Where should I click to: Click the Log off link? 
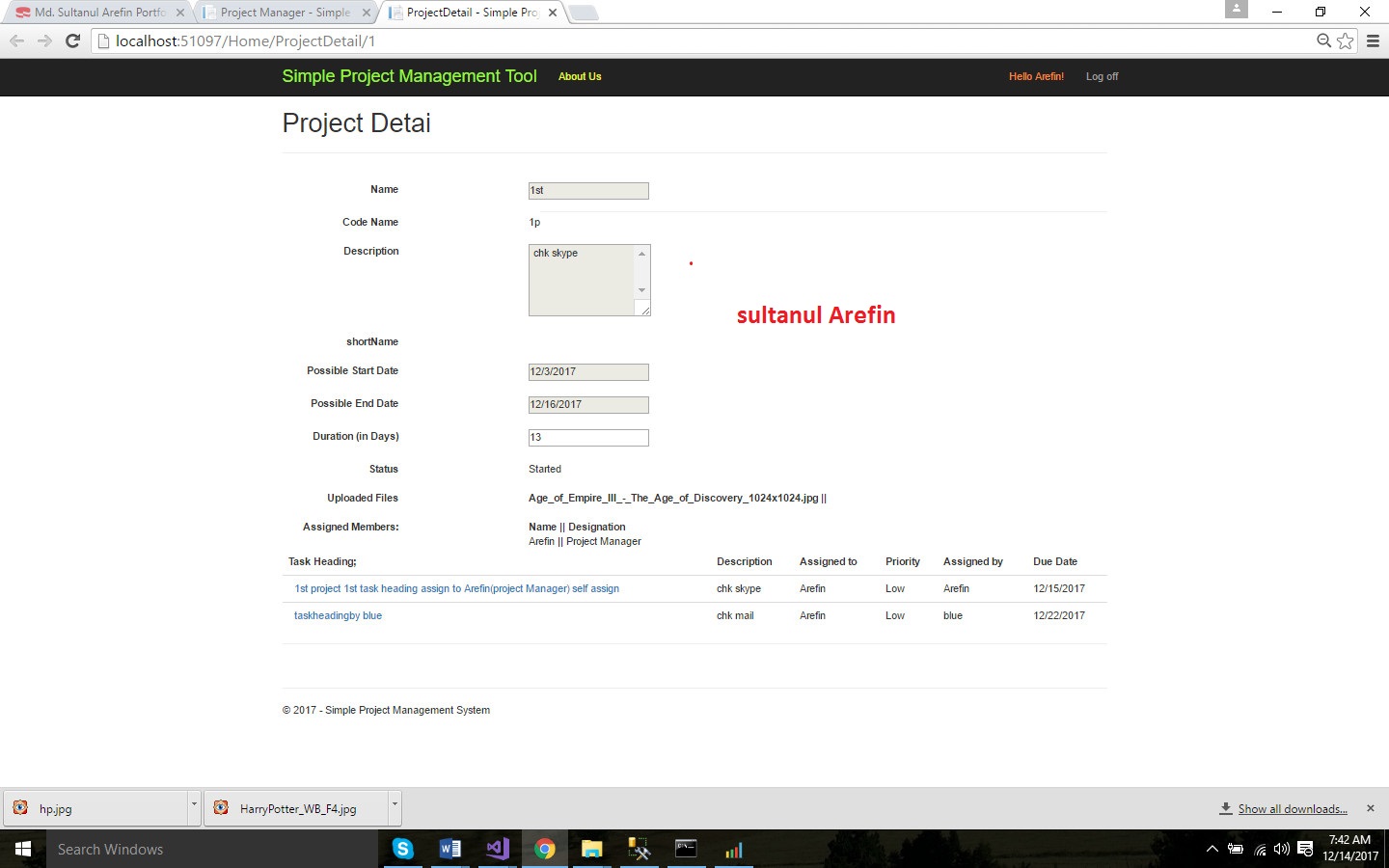(x=1102, y=76)
